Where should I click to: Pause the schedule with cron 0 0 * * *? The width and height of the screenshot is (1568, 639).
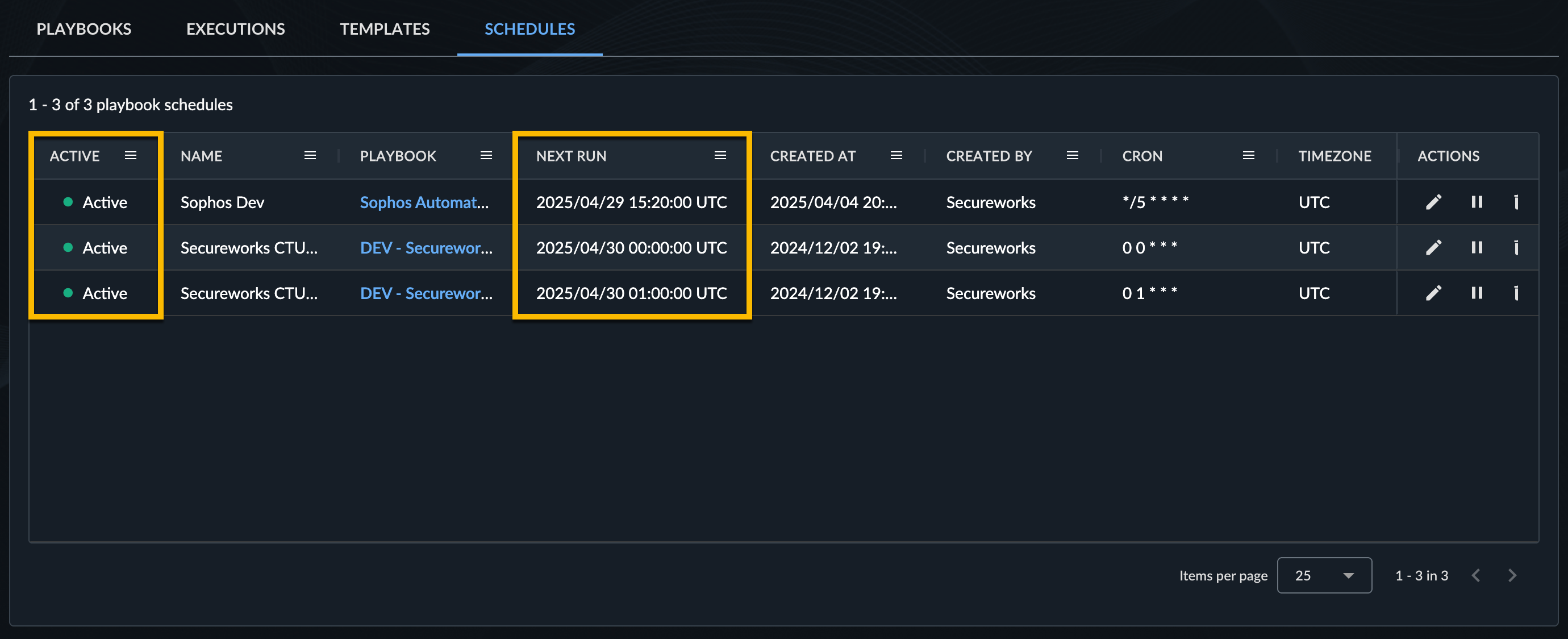[x=1477, y=247]
